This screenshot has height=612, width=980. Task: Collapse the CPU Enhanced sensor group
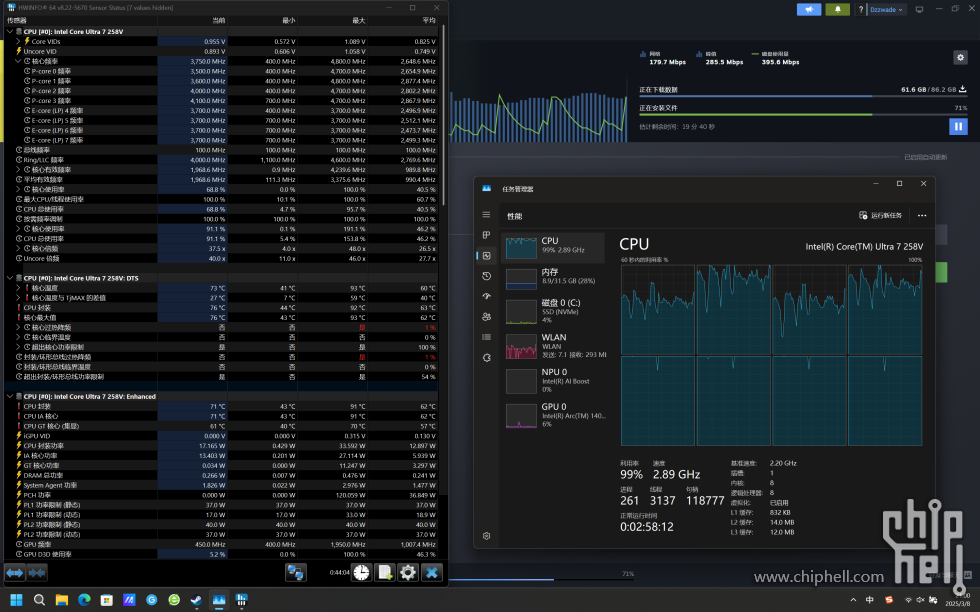tap(10, 396)
